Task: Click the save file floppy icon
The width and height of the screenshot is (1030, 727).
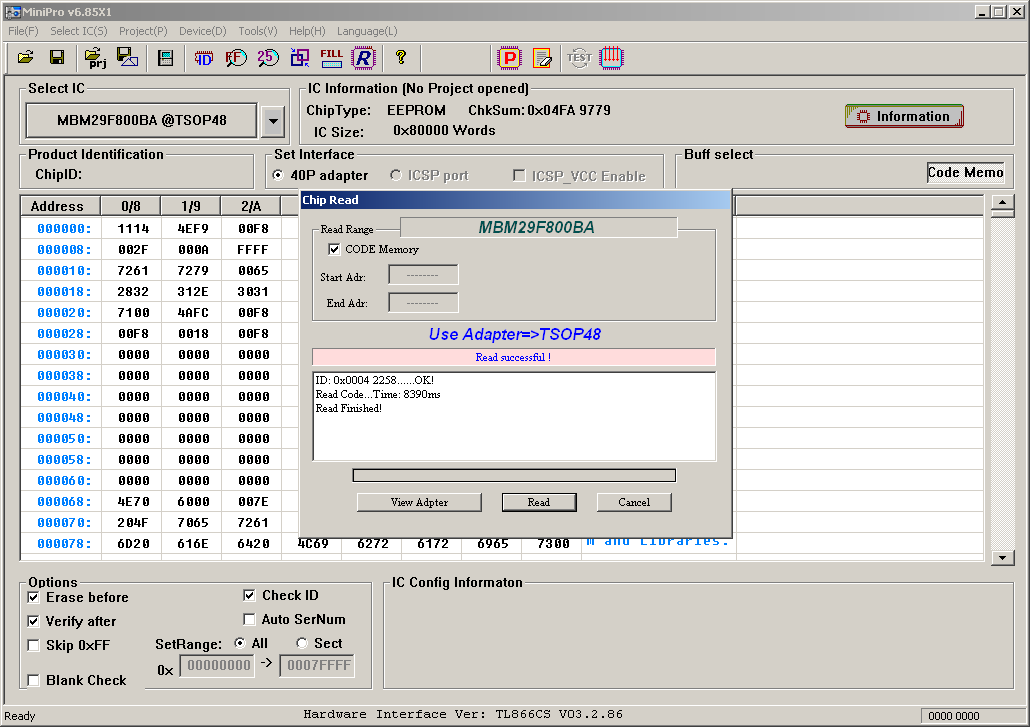Action: click(57, 58)
